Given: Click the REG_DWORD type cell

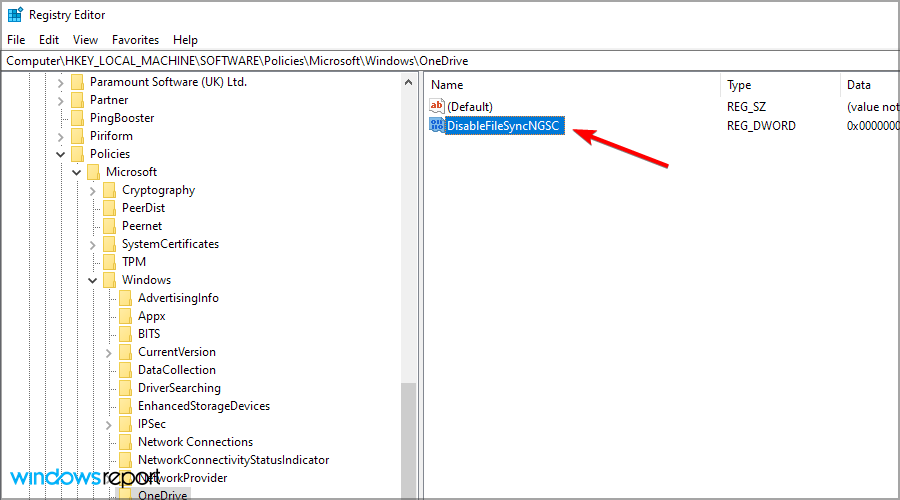Looking at the screenshot, I should tap(761, 126).
